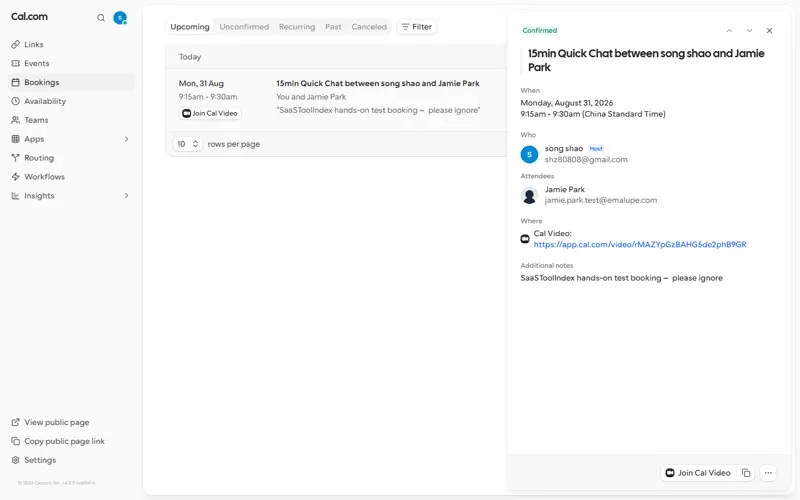Switch to the Canceled tab
This screenshot has width=800, height=500.
tap(369, 27)
